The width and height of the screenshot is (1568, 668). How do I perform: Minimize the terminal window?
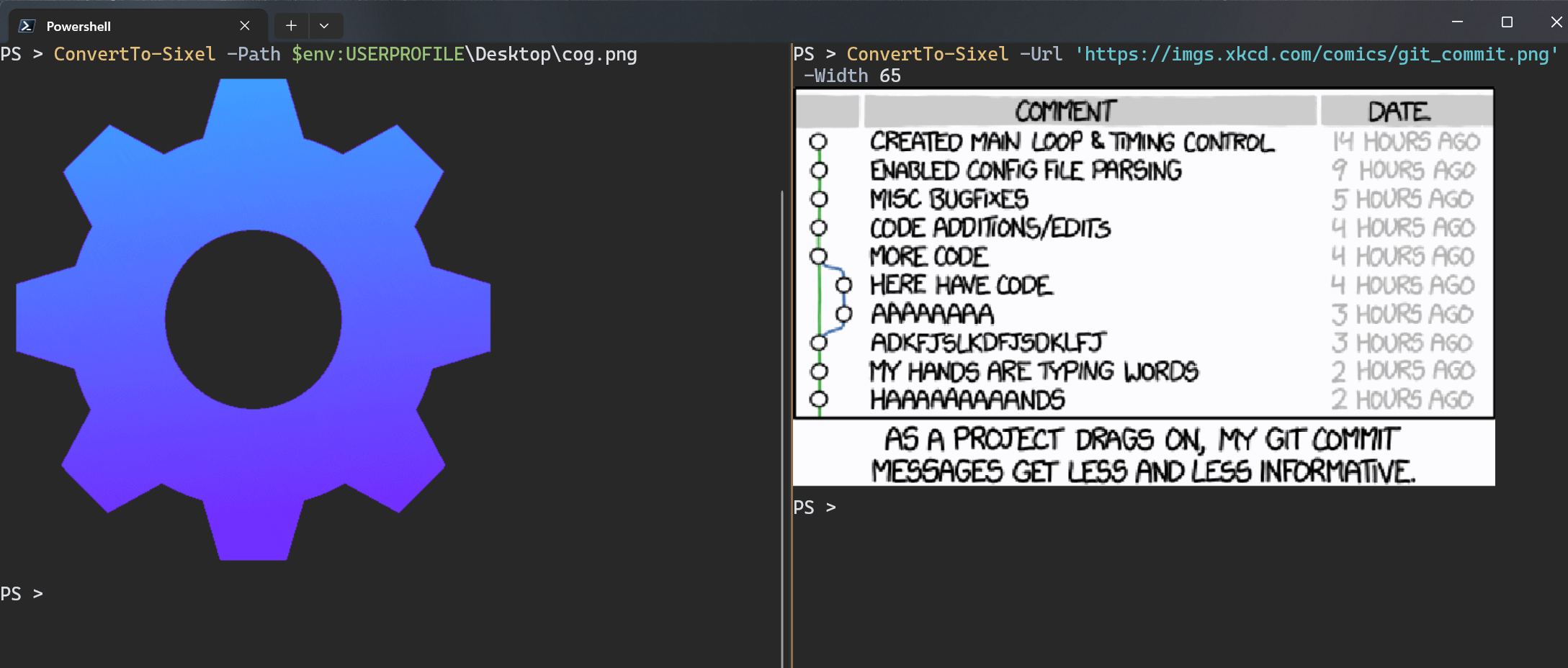tap(1457, 22)
